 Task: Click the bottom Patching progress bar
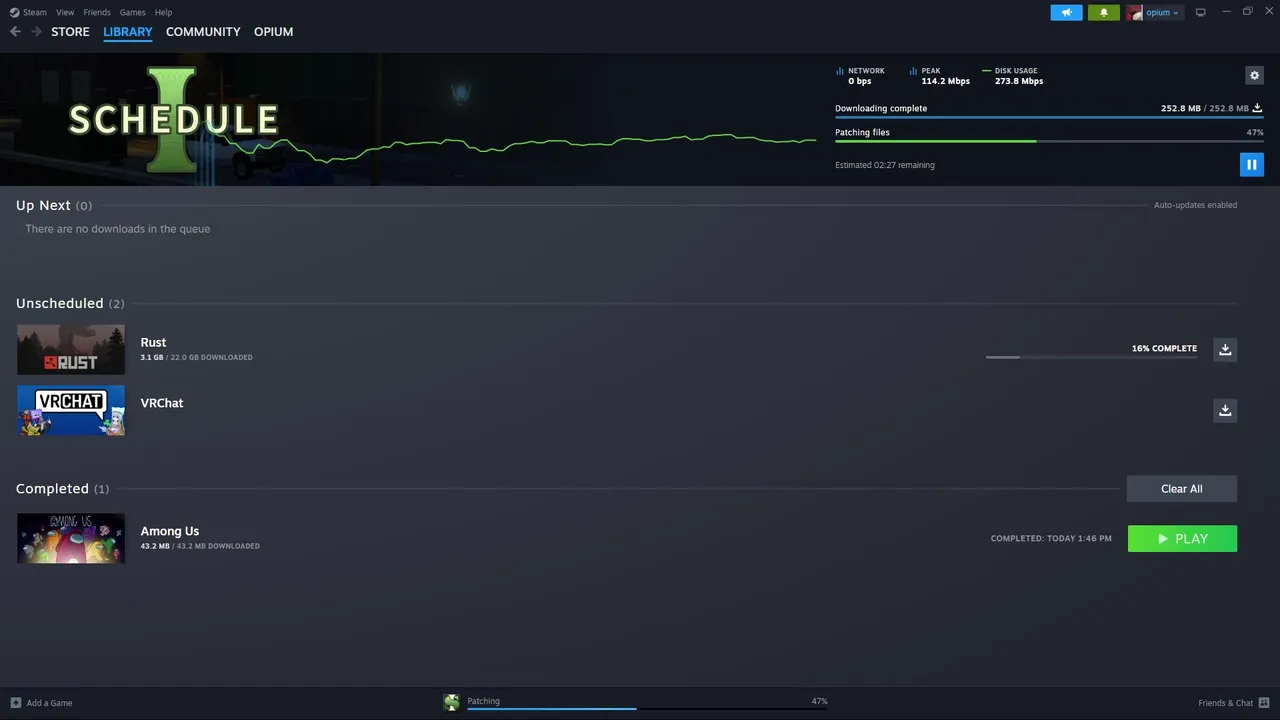(x=647, y=709)
